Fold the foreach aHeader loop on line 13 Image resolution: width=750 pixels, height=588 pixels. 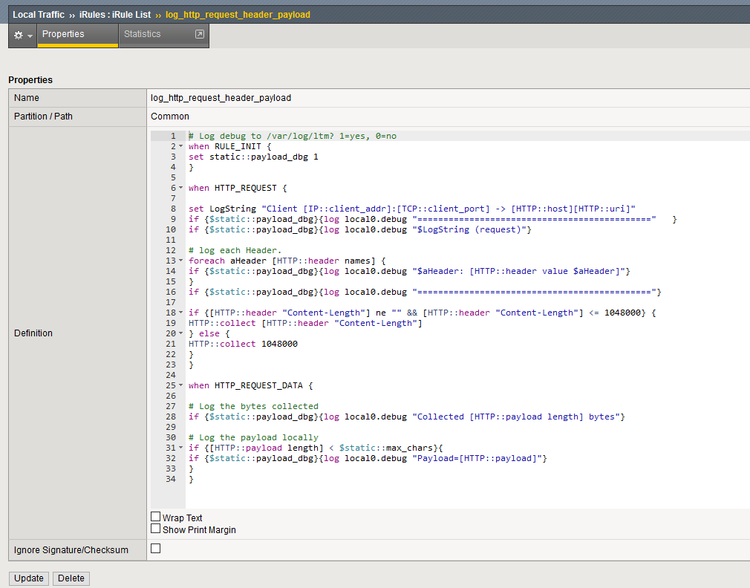point(181,261)
